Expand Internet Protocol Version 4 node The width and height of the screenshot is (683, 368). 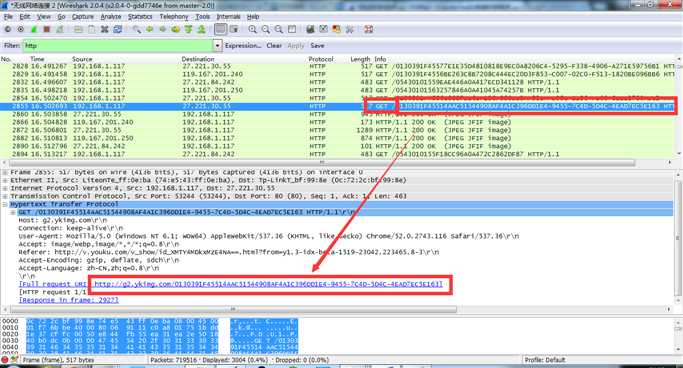coord(5,188)
